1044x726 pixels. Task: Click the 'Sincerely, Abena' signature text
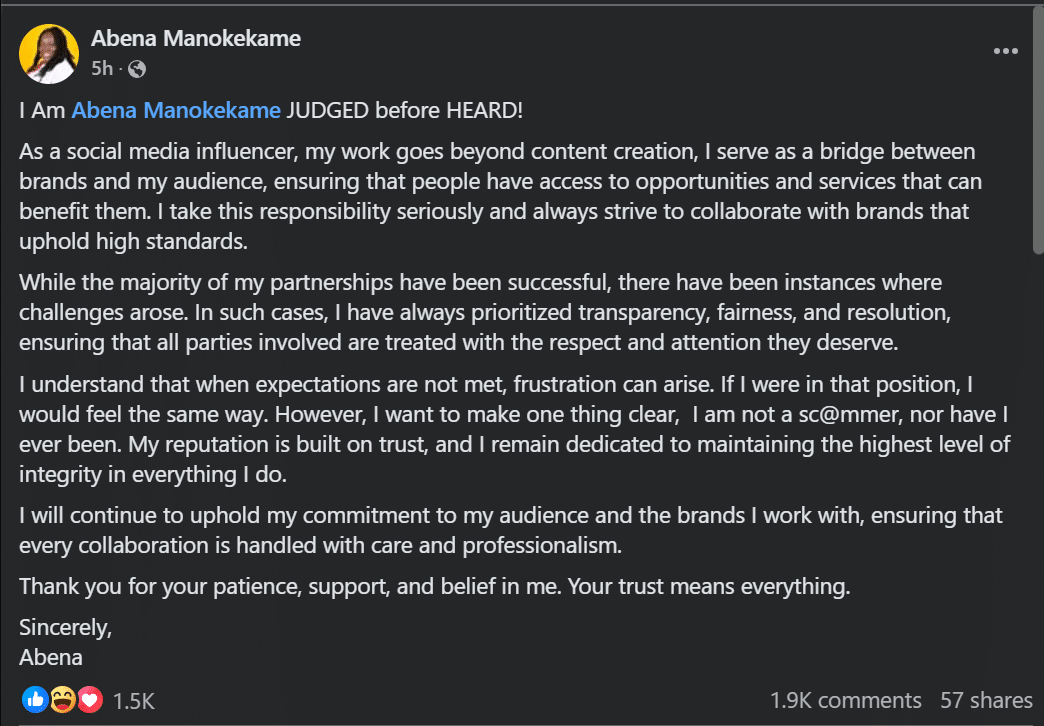pyautogui.click(x=65, y=642)
